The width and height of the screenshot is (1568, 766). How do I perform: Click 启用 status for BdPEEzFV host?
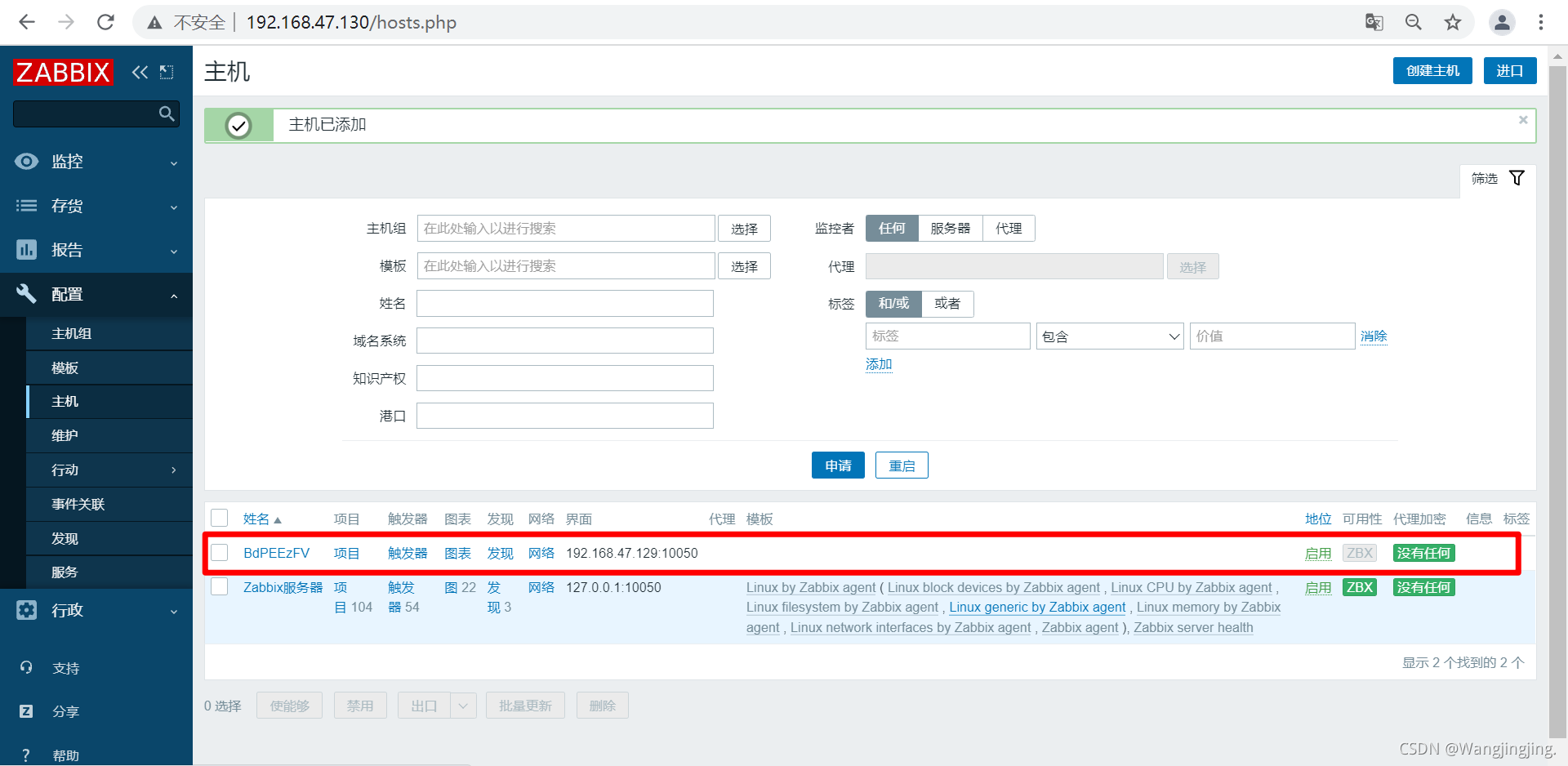coord(1318,554)
